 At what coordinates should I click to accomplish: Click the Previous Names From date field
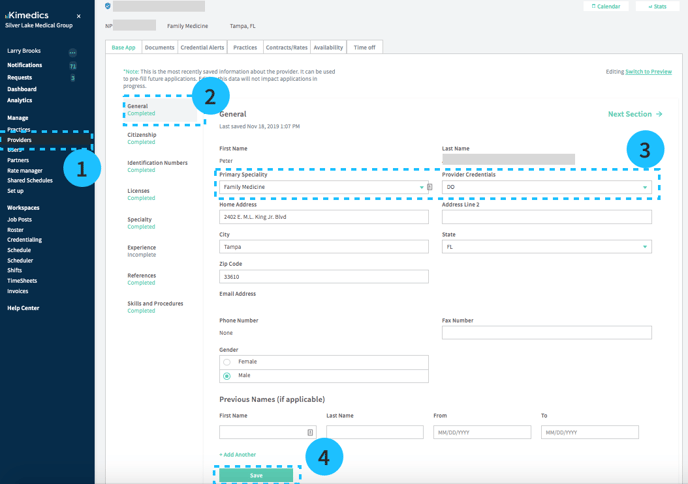point(482,432)
